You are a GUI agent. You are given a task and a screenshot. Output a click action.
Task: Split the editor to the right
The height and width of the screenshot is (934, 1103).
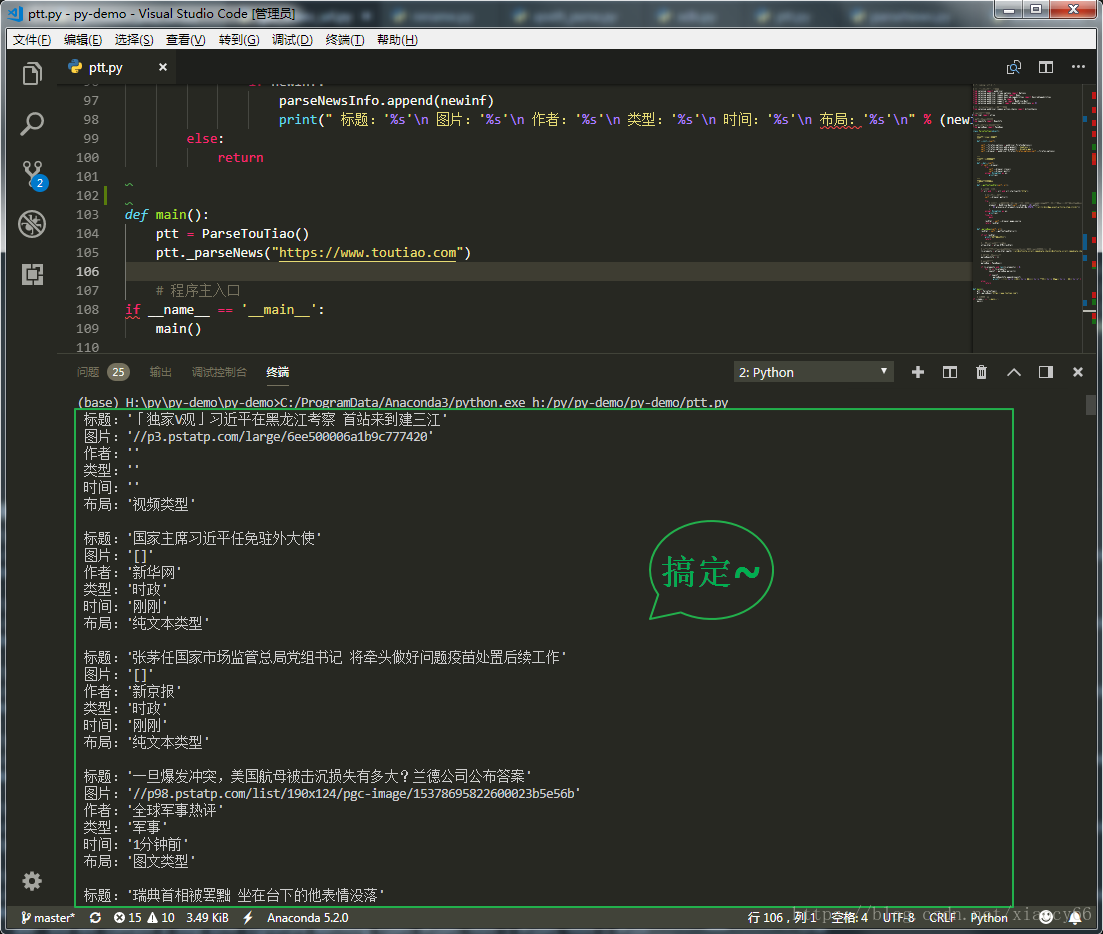coord(1046,67)
